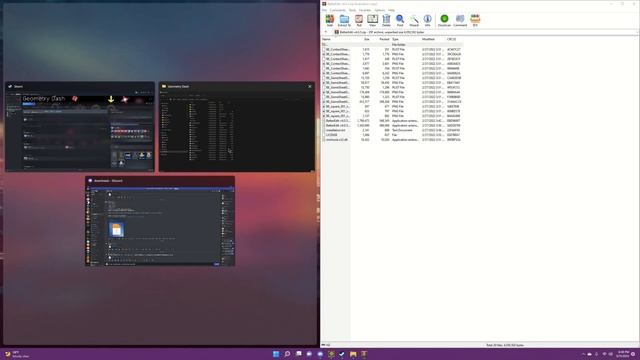Click the Steam icon on the taskbar

pyautogui.click(x=342, y=354)
